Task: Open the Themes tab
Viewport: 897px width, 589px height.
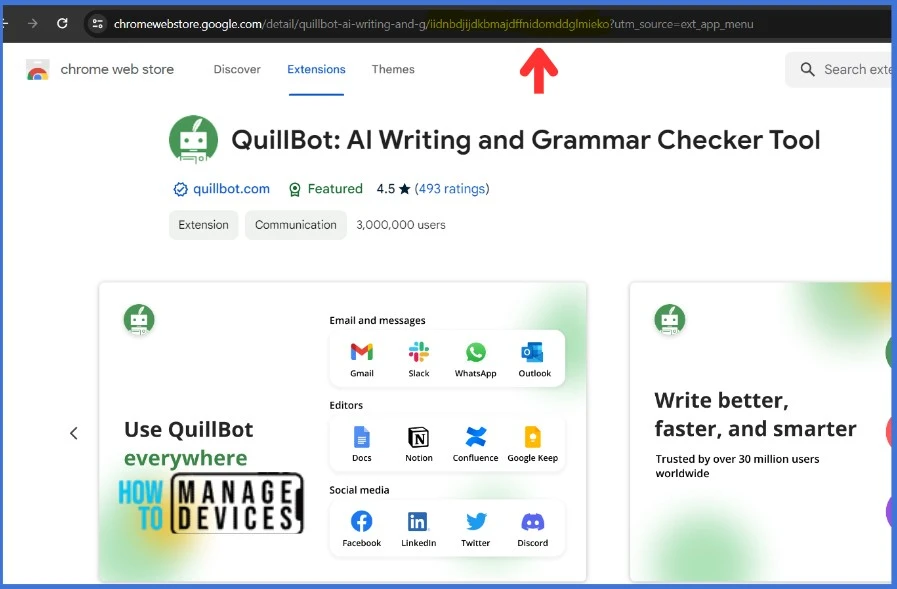Action: click(x=393, y=69)
